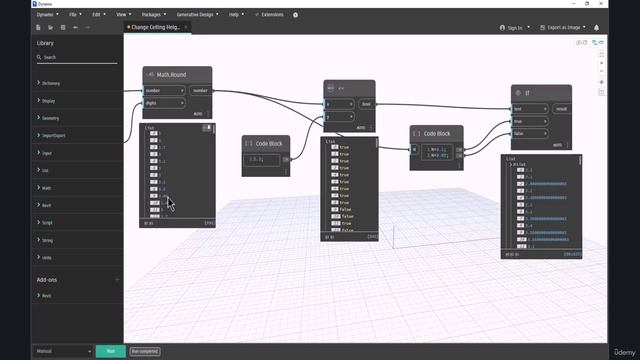The width and height of the screenshot is (640, 360).
Task: Click the plus icon beside Add-ons
Action: tap(117, 280)
